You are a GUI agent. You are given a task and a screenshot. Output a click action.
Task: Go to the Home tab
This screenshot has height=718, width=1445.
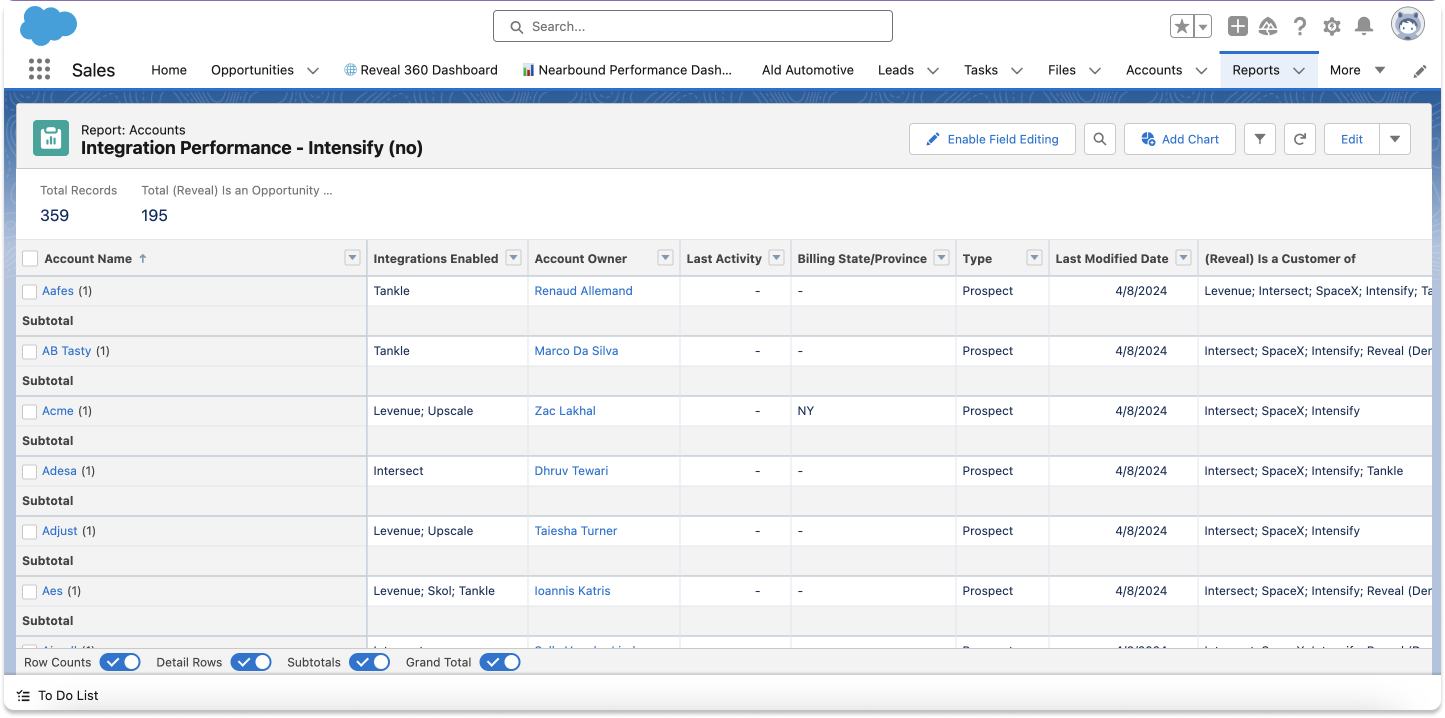click(169, 70)
